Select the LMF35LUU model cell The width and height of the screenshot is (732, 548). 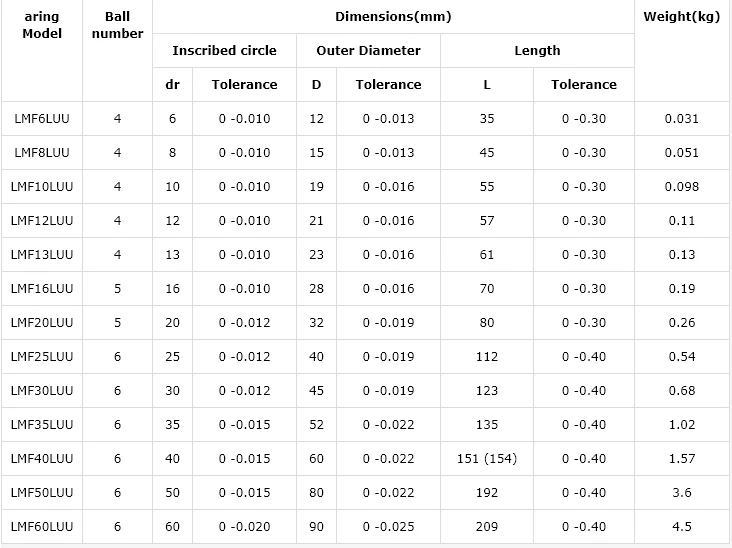[42, 425]
